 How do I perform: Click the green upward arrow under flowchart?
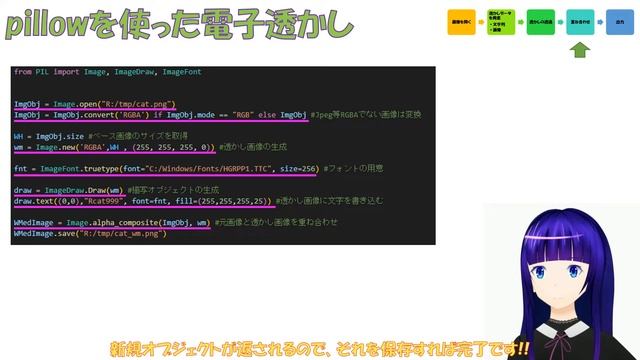point(580,50)
